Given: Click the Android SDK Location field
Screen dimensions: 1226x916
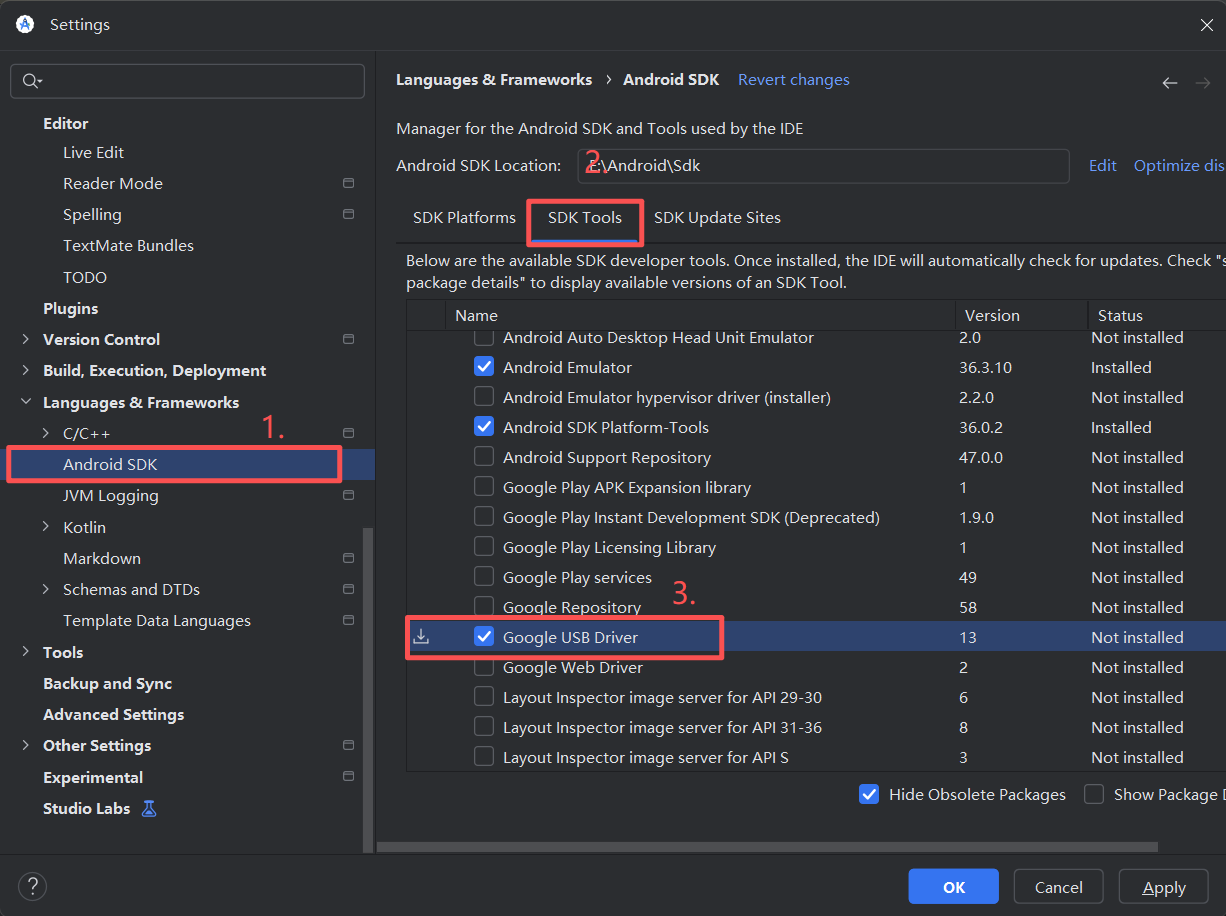Looking at the screenshot, I should (823, 166).
